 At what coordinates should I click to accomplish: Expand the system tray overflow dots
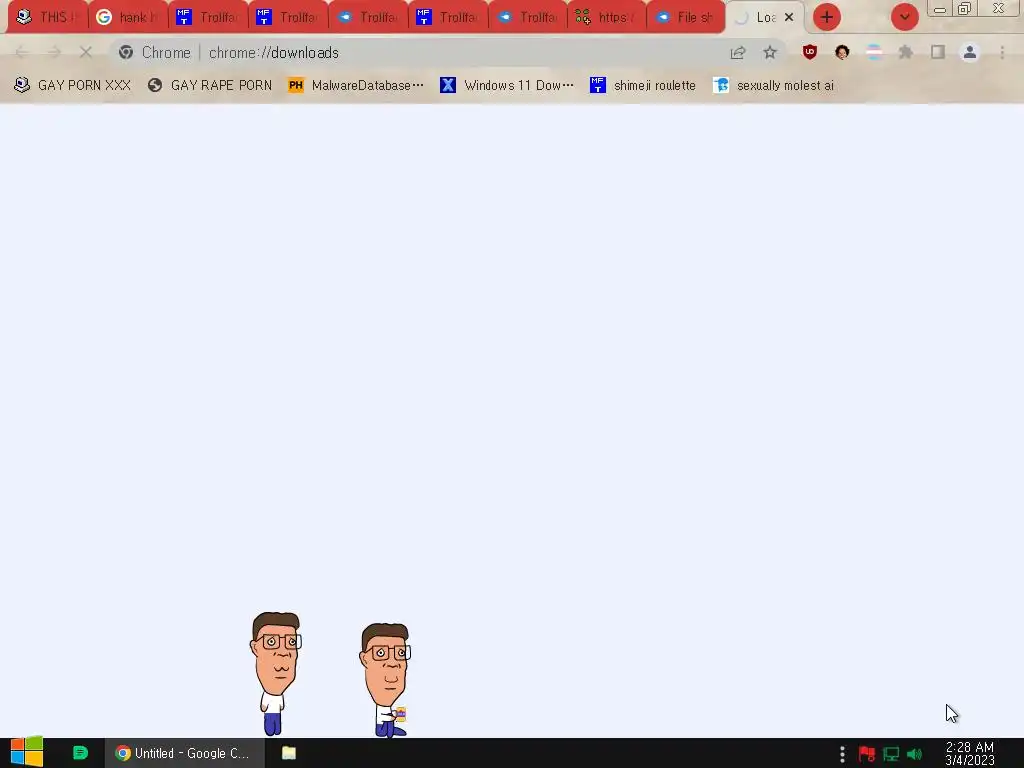pyautogui.click(x=842, y=754)
